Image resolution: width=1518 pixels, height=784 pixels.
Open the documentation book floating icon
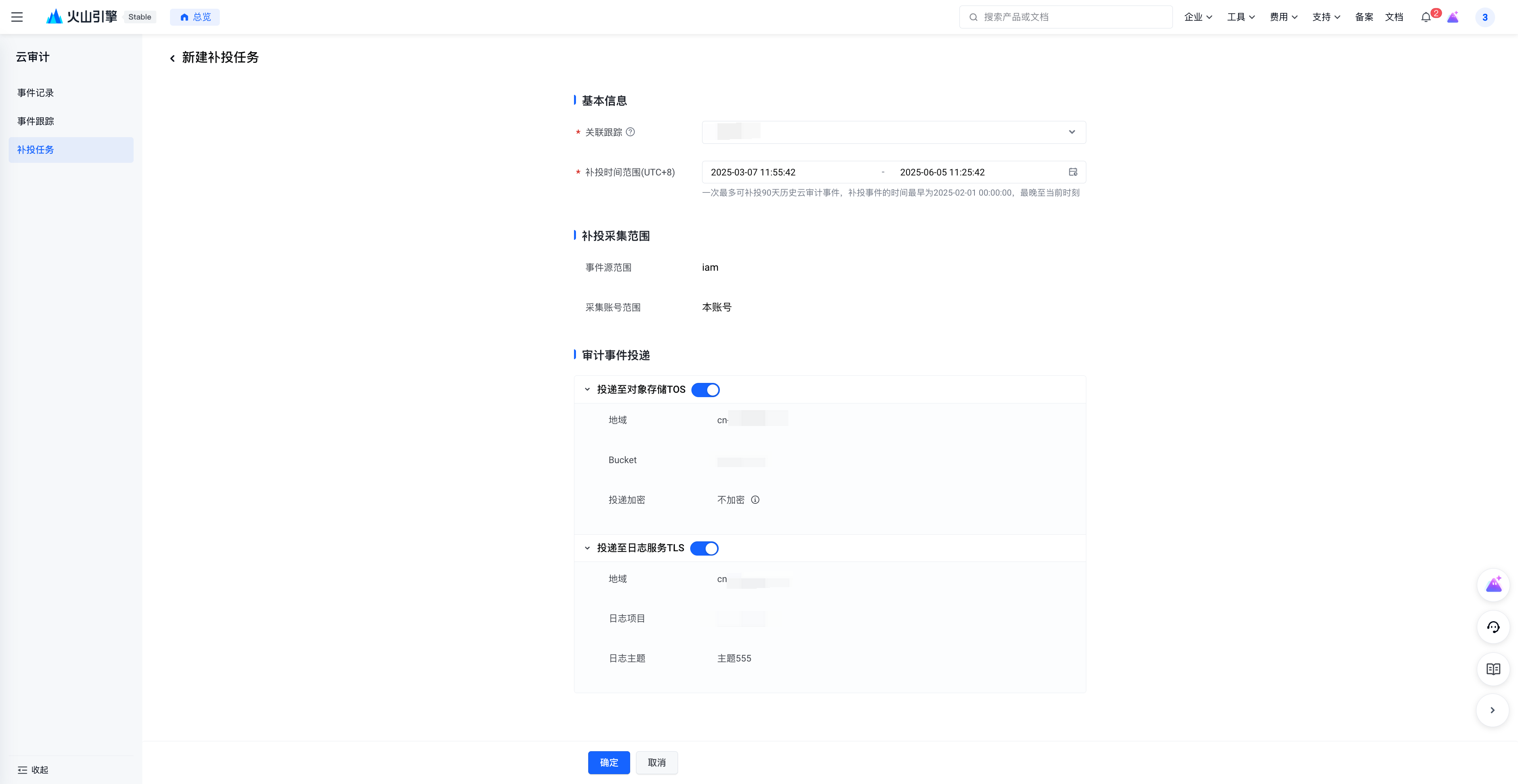click(x=1493, y=669)
